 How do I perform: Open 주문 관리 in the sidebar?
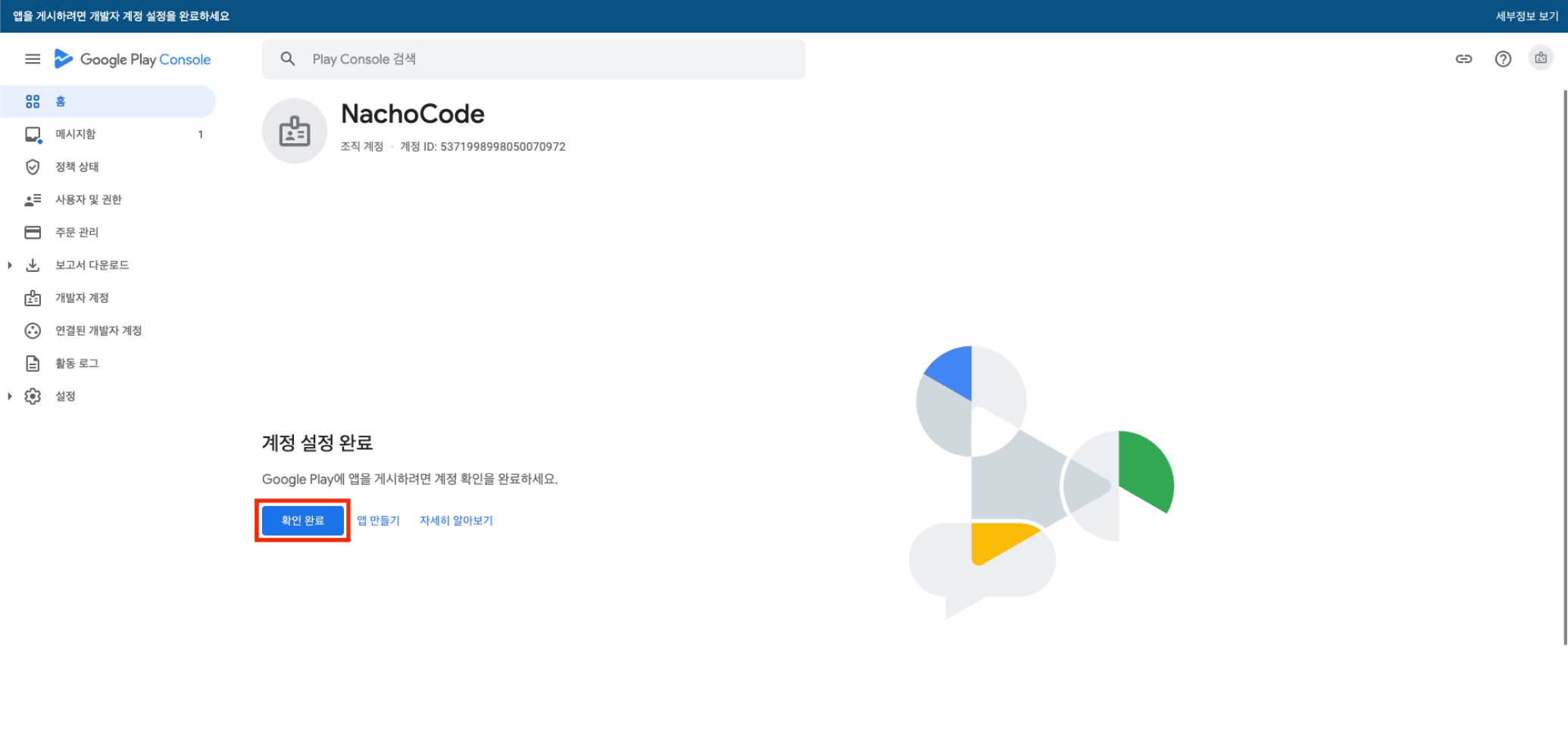108,232
